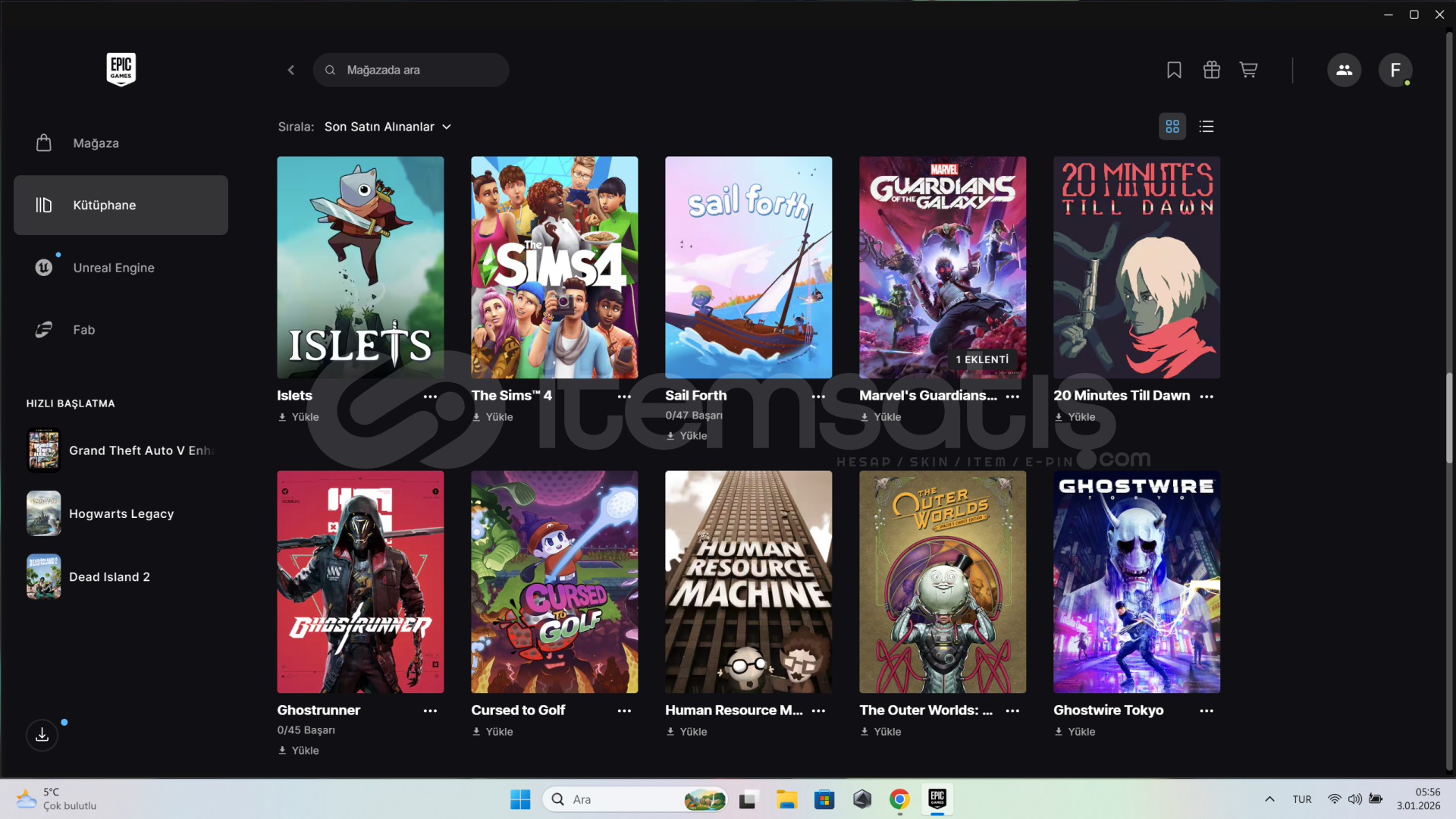Click Yükle under The Sims 4

tap(493, 417)
